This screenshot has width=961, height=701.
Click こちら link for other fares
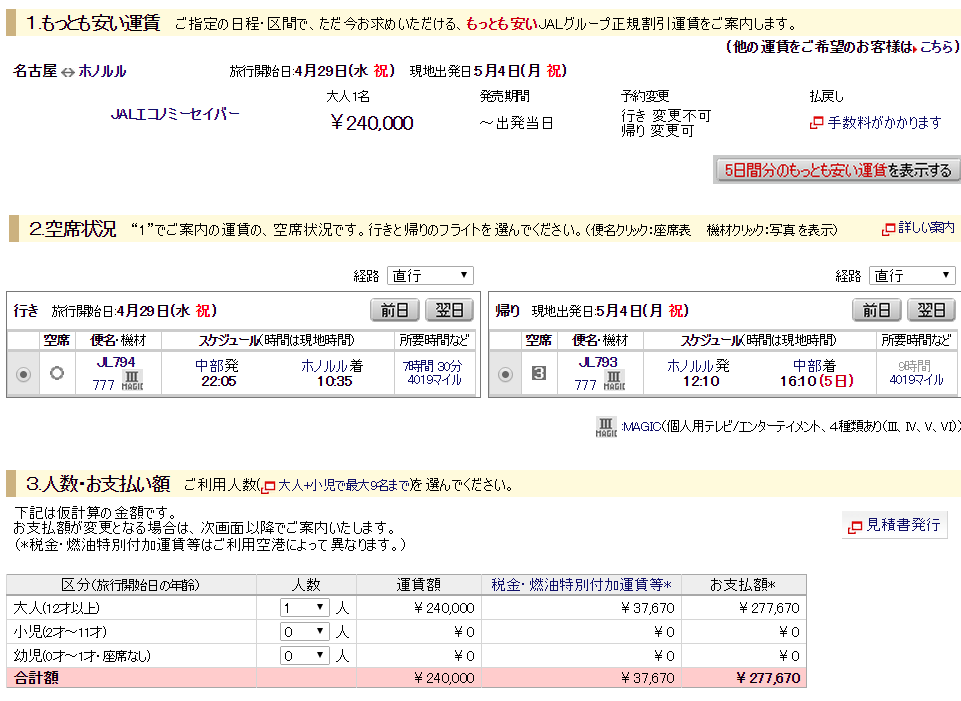pos(936,47)
